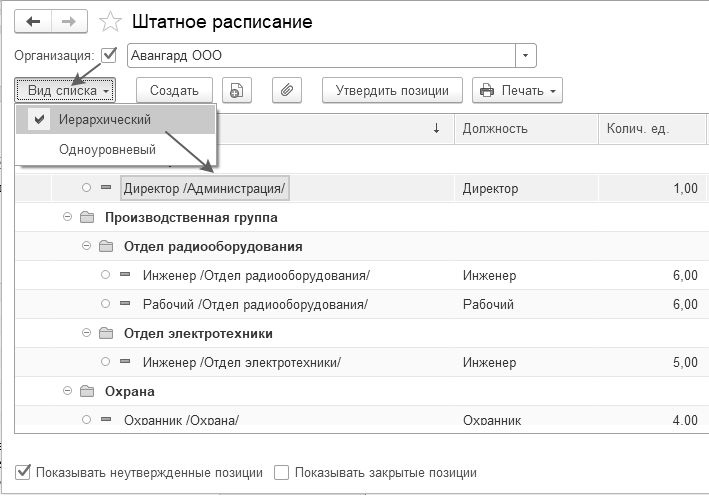Open the Печать dropdown menu
Screen dimensions: 709x496
[x=517, y=90]
